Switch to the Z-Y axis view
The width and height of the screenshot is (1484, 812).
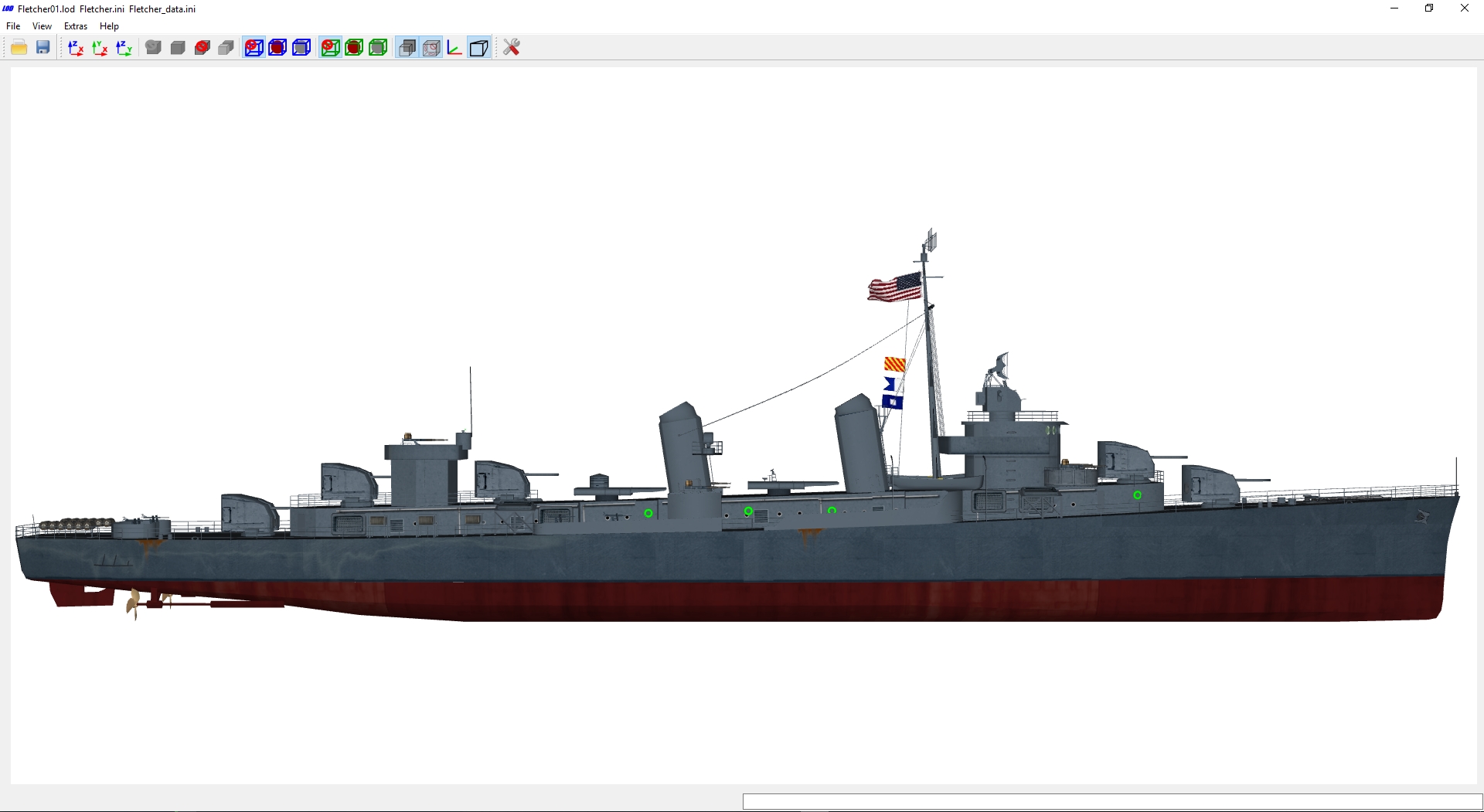[124, 48]
